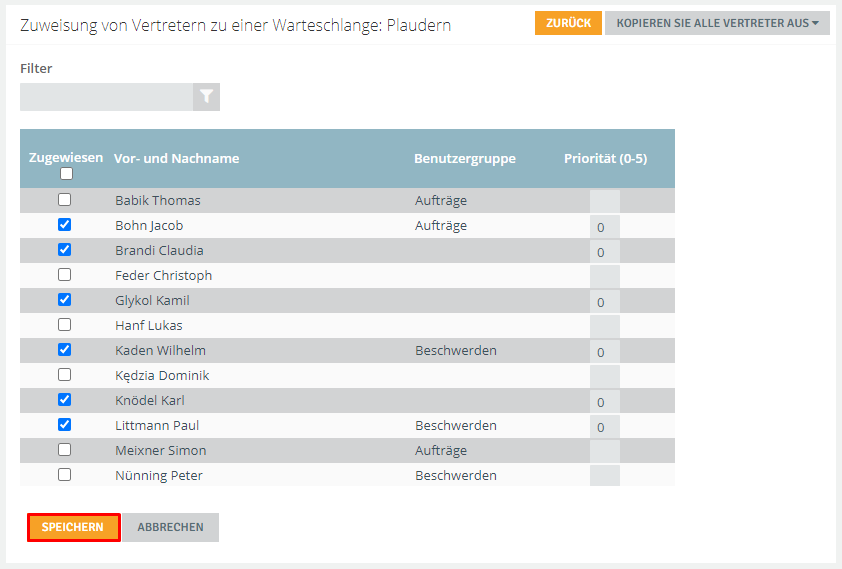
Task: Click Aufträge in the Meixner Simon row
Action: point(441,451)
